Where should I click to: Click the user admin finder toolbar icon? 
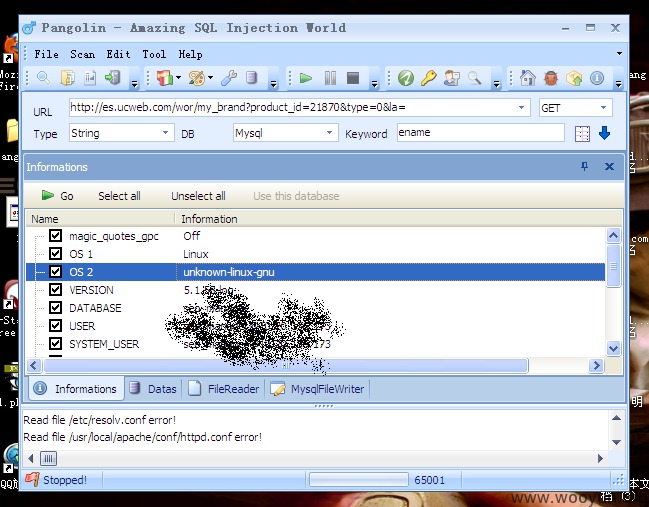[x=452, y=78]
